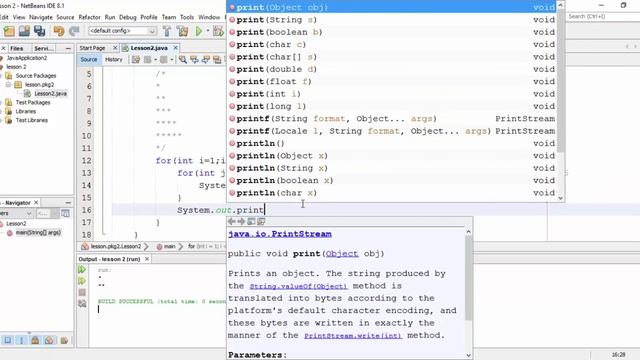Click the green Run Project icon

[x=199, y=31]
